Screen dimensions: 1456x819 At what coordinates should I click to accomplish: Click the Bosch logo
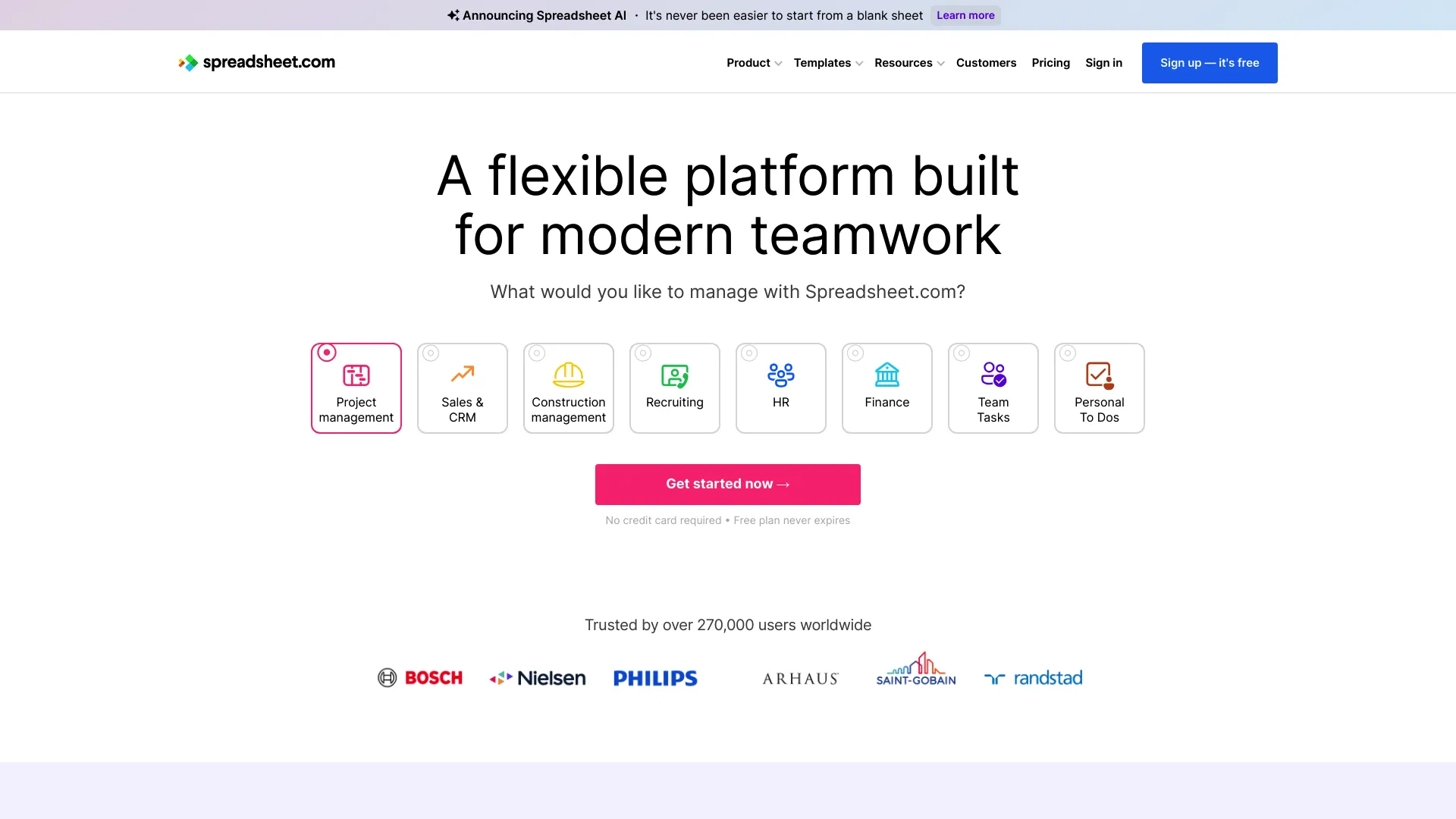click(x=420, y=677)
